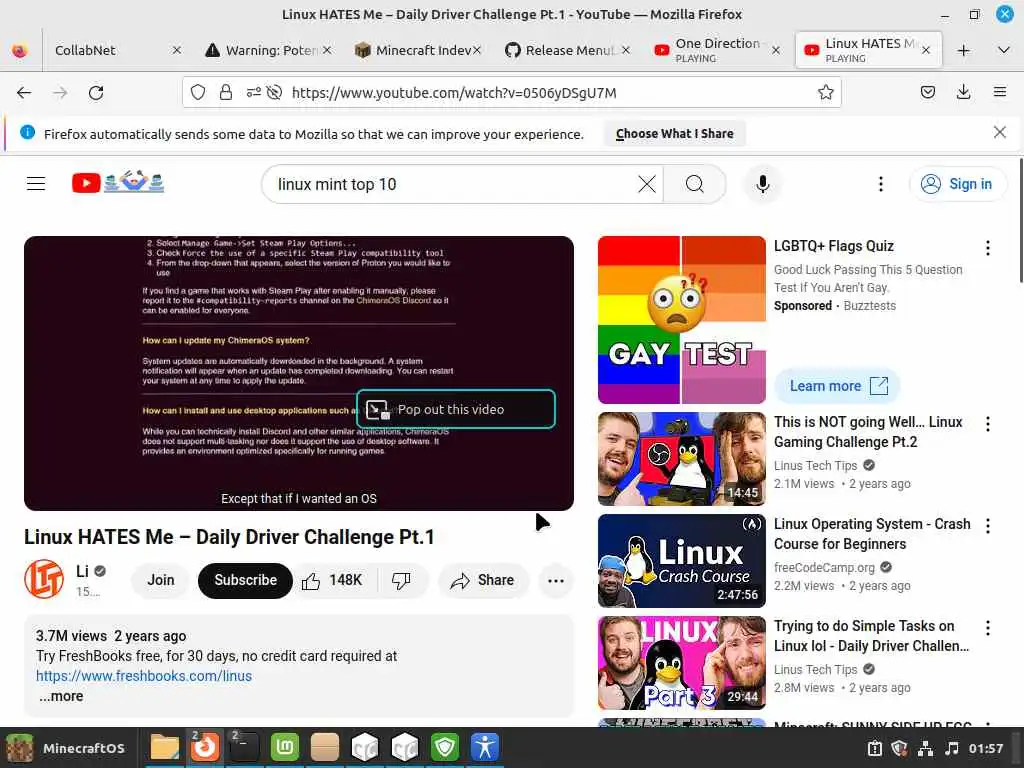Open more actions ellipsis below video
1024x768 pixels.
(x=556, y=581)
